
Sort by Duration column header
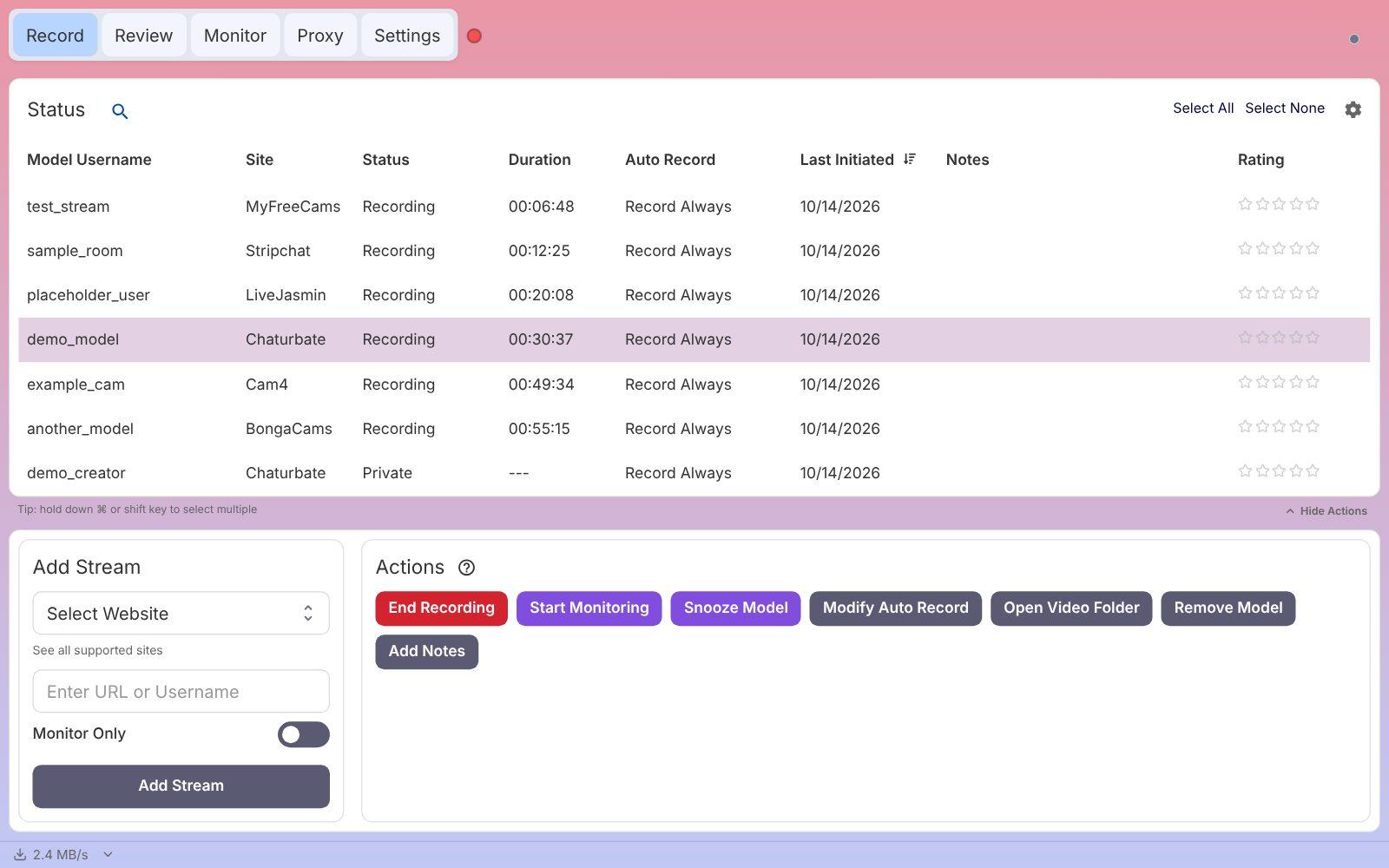coord(539,160)
